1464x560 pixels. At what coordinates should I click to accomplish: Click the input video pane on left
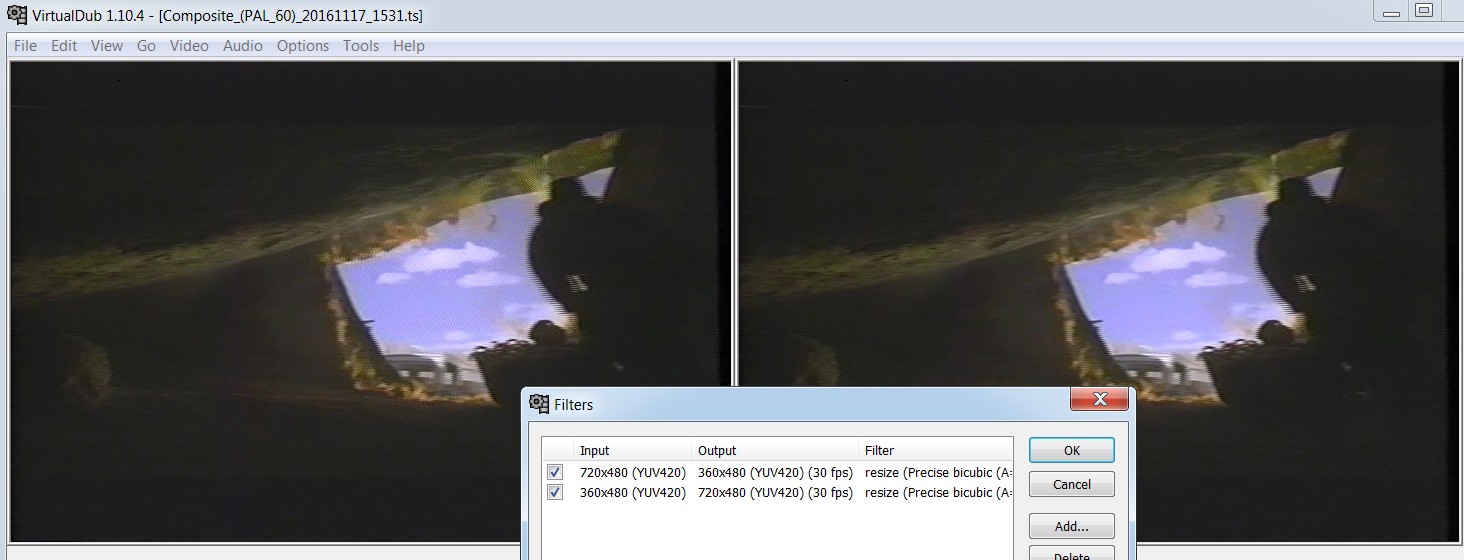tap(370, 300)
